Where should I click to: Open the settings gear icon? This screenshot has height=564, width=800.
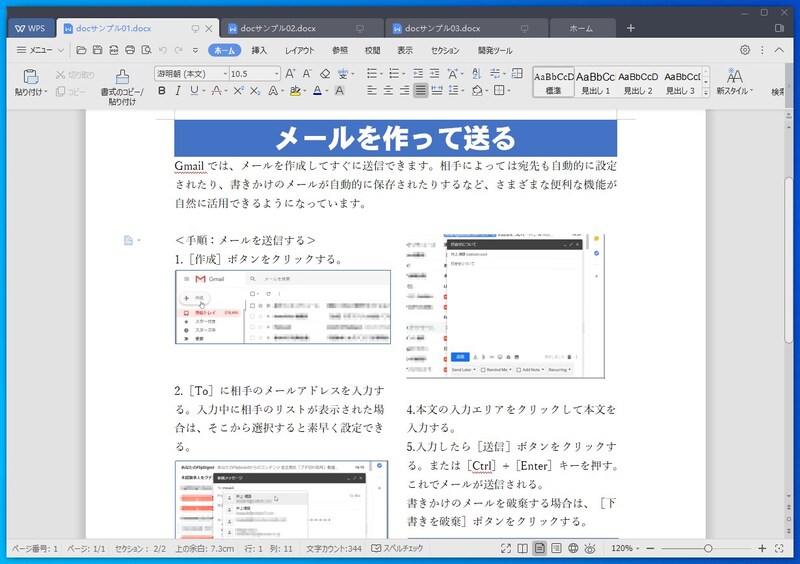pyautogui.click(x=744, y=49)
